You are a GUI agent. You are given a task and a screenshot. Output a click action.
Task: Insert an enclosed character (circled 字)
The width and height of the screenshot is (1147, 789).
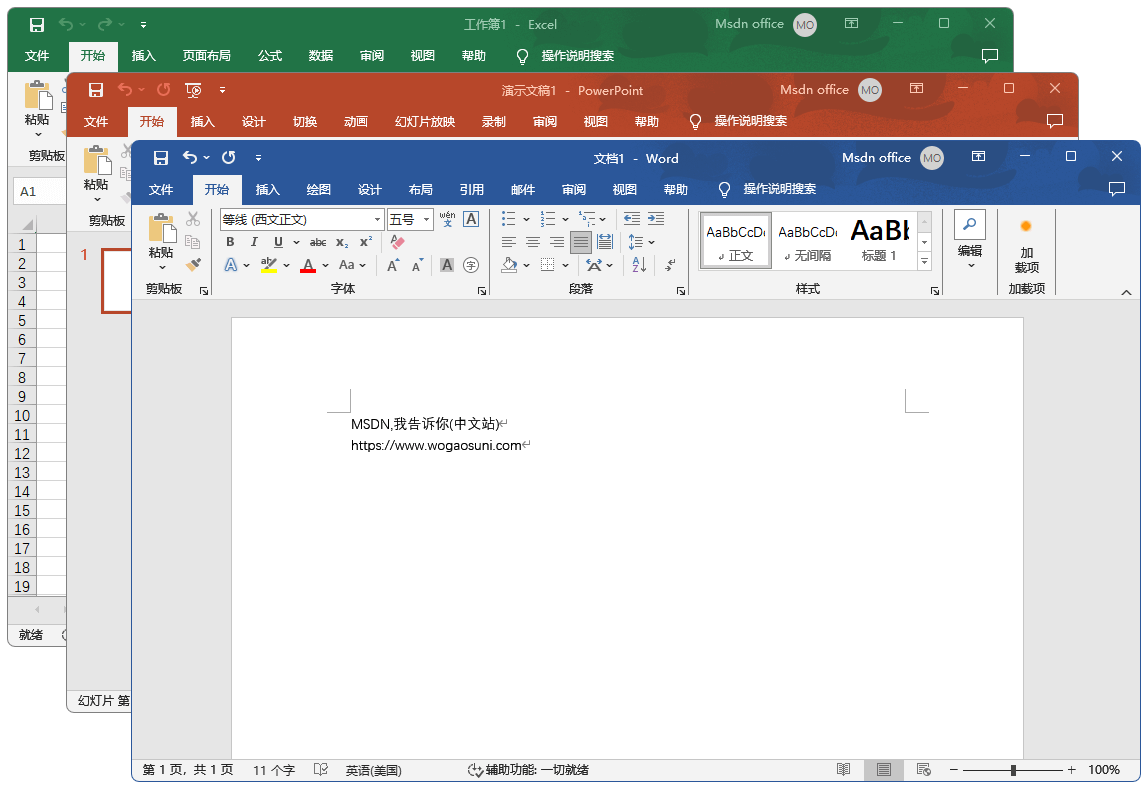471,265
